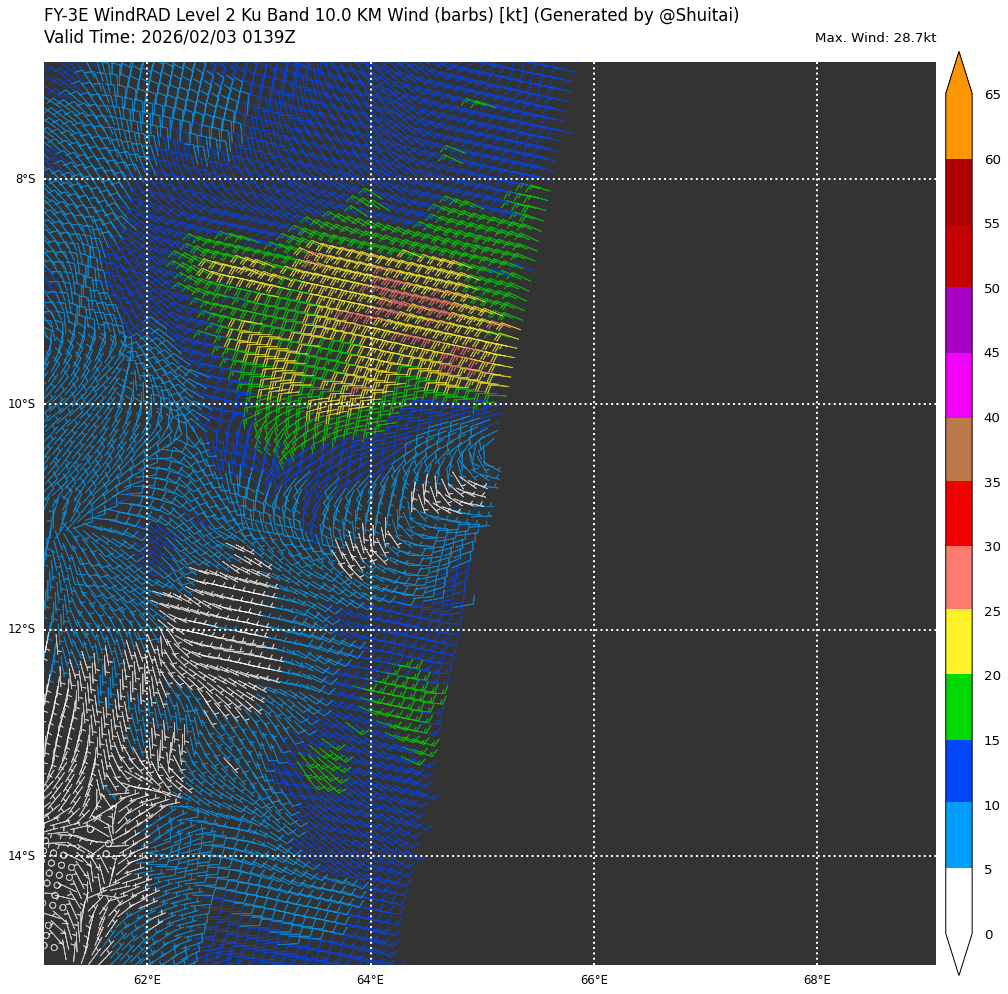The image size is (1008, 994).
Task: Select the brown 35–40 kt colorbar swatch
Action: [958, 449]
